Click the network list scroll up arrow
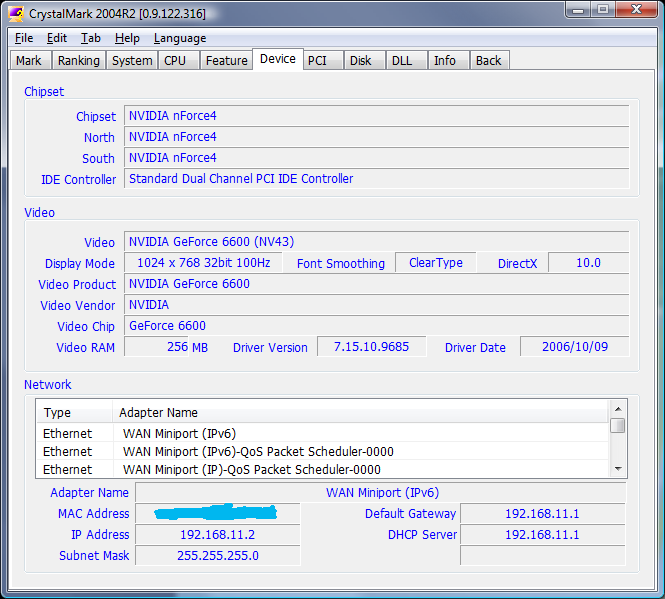 coord(618,409)
